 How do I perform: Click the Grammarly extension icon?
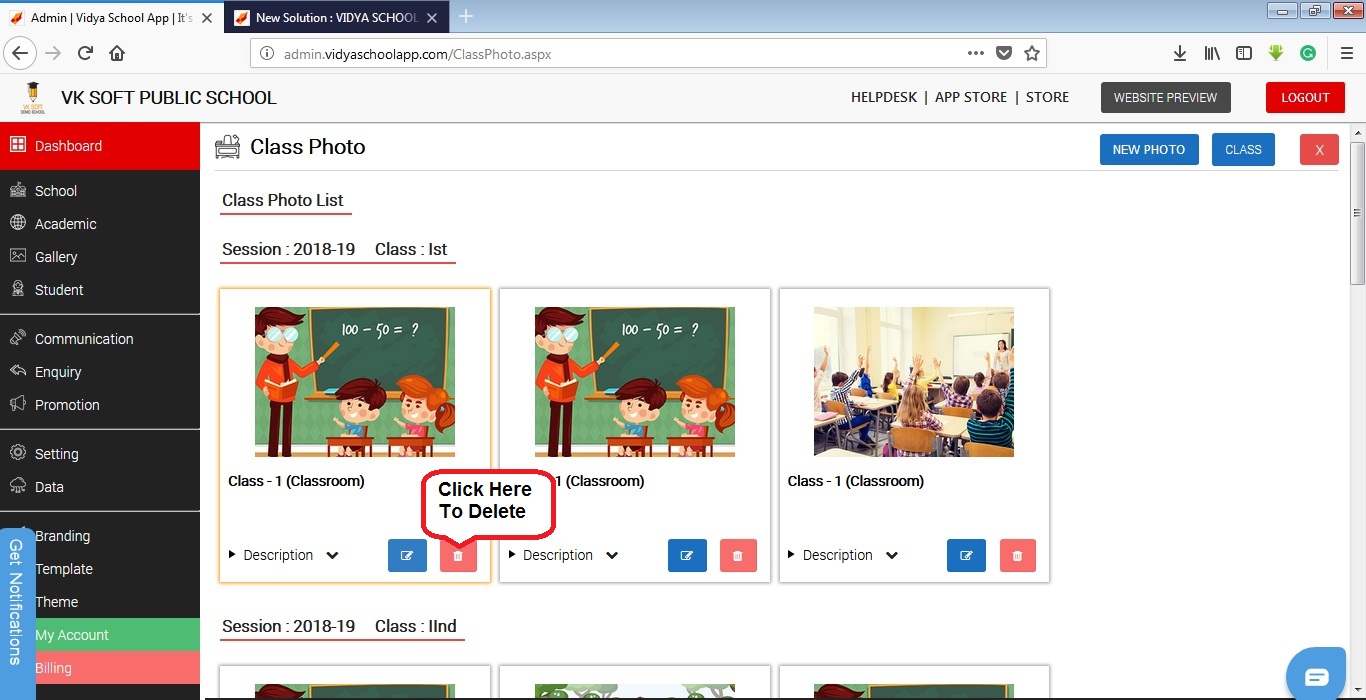coord(1308,53)
